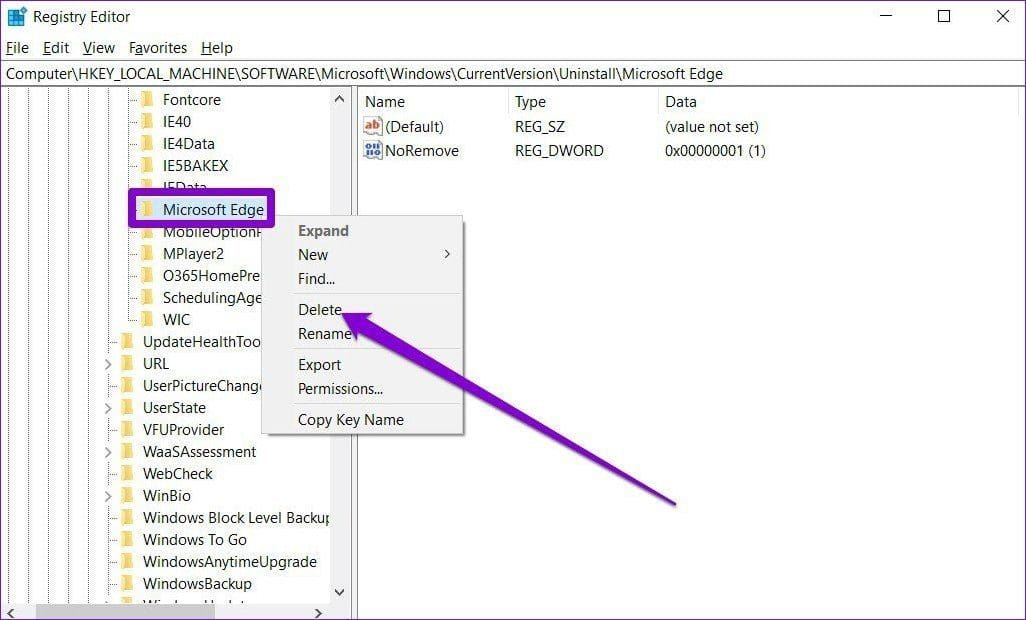Click the IE40 folder icon
The height and width of the screenshot is (620, 1026).
pos(148,121)
